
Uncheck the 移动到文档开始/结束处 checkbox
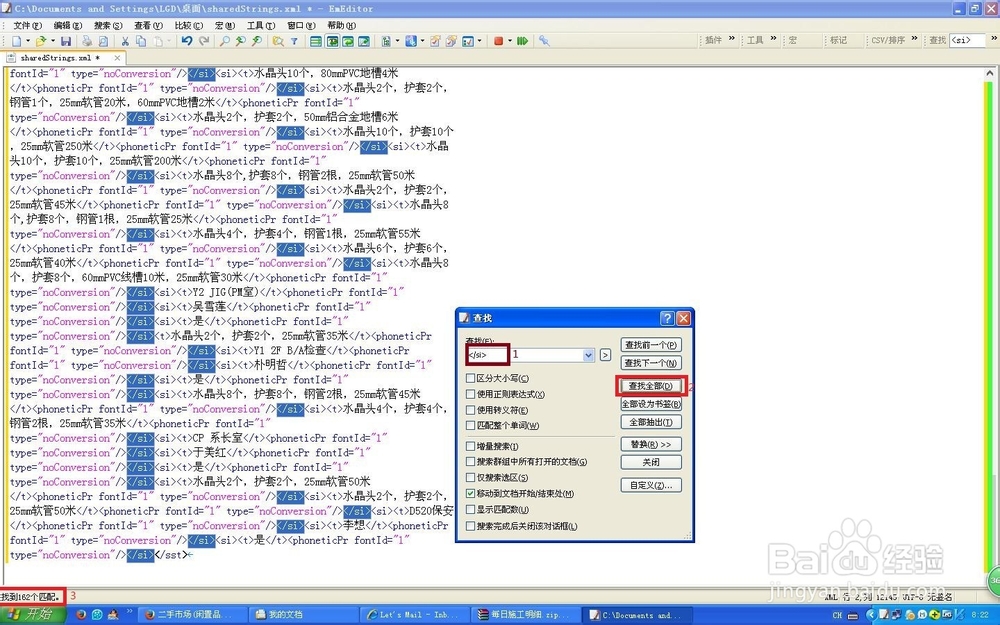click(x=469, y=492)
